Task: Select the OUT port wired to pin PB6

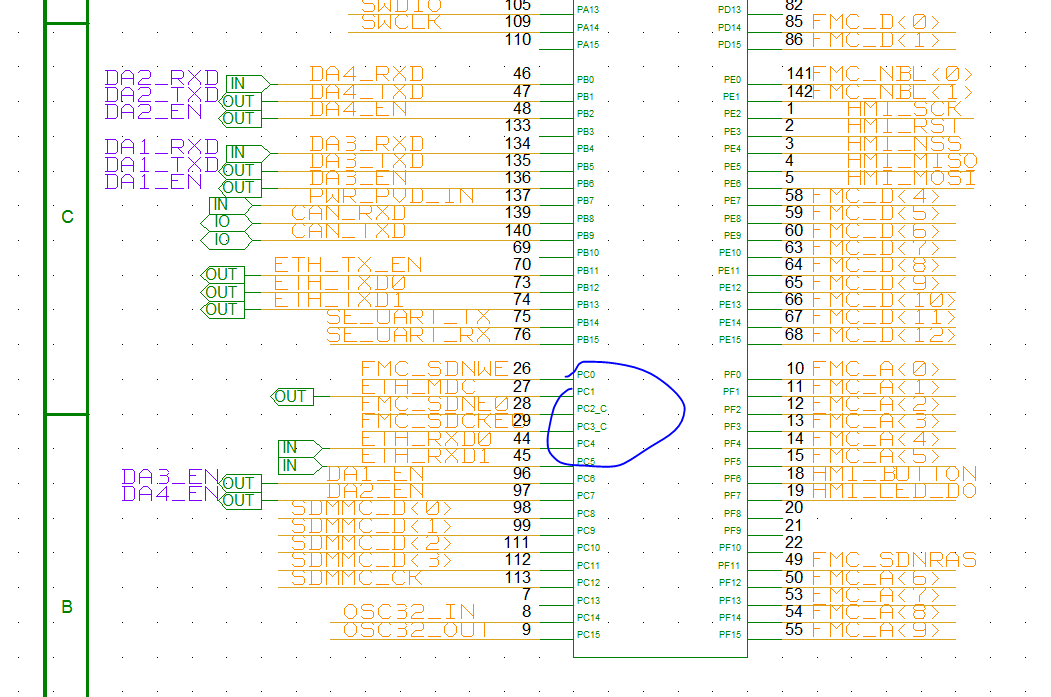Action: (239, 188)
